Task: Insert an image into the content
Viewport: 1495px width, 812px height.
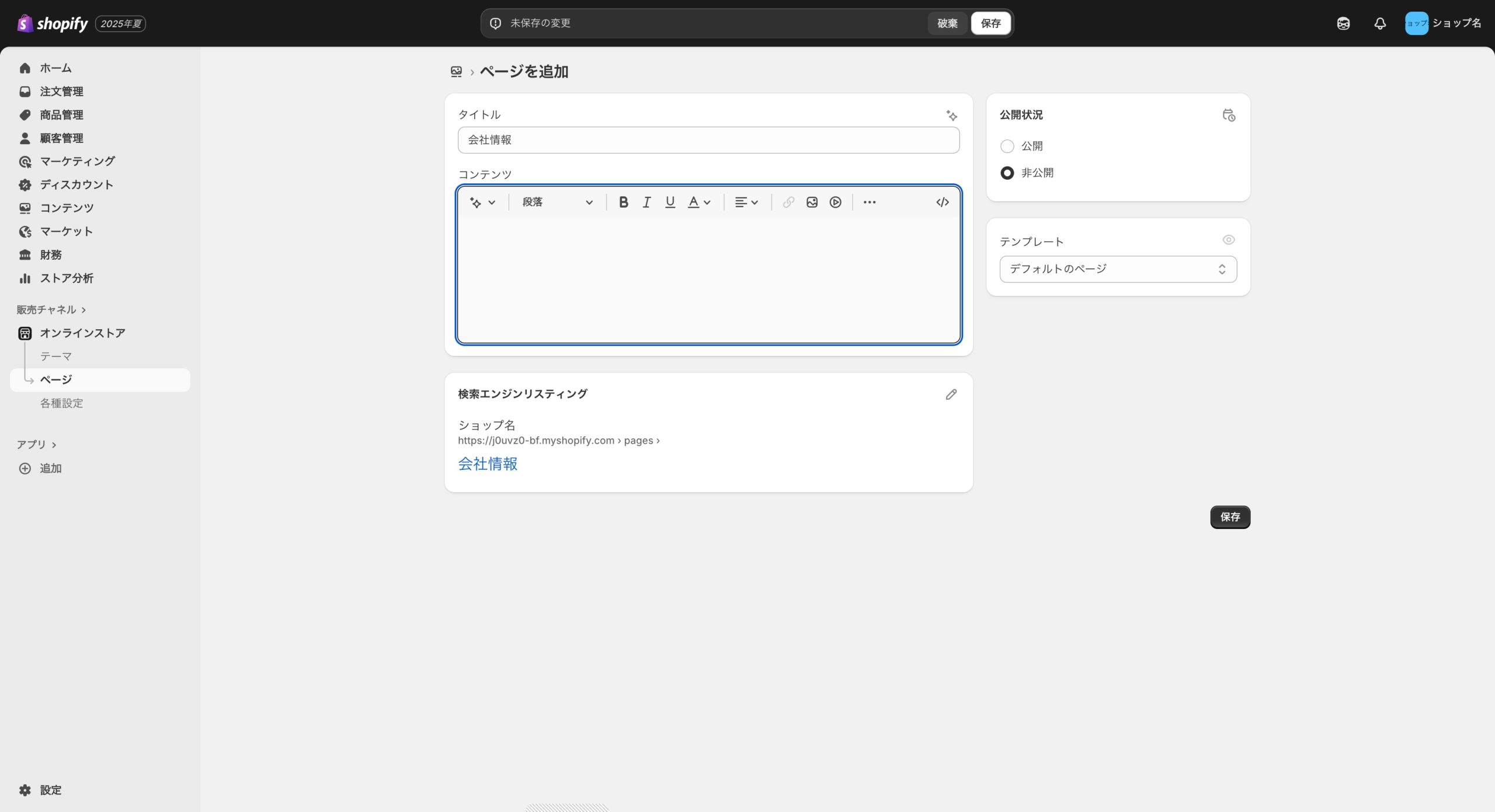Action: (812, 202)
